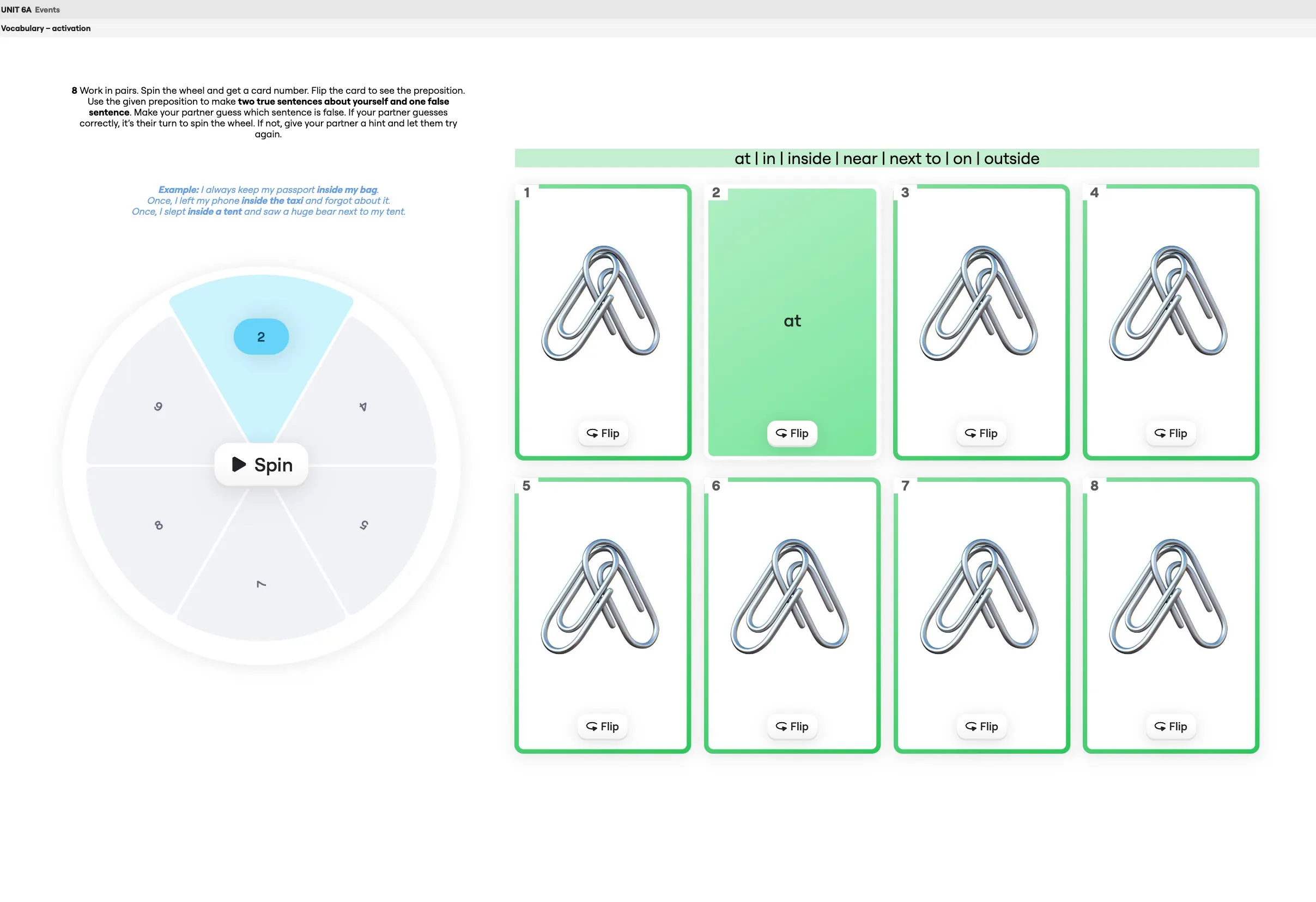Flip card number 7
Viewport: 1316px width, 902px height.
tap(981, 727)
